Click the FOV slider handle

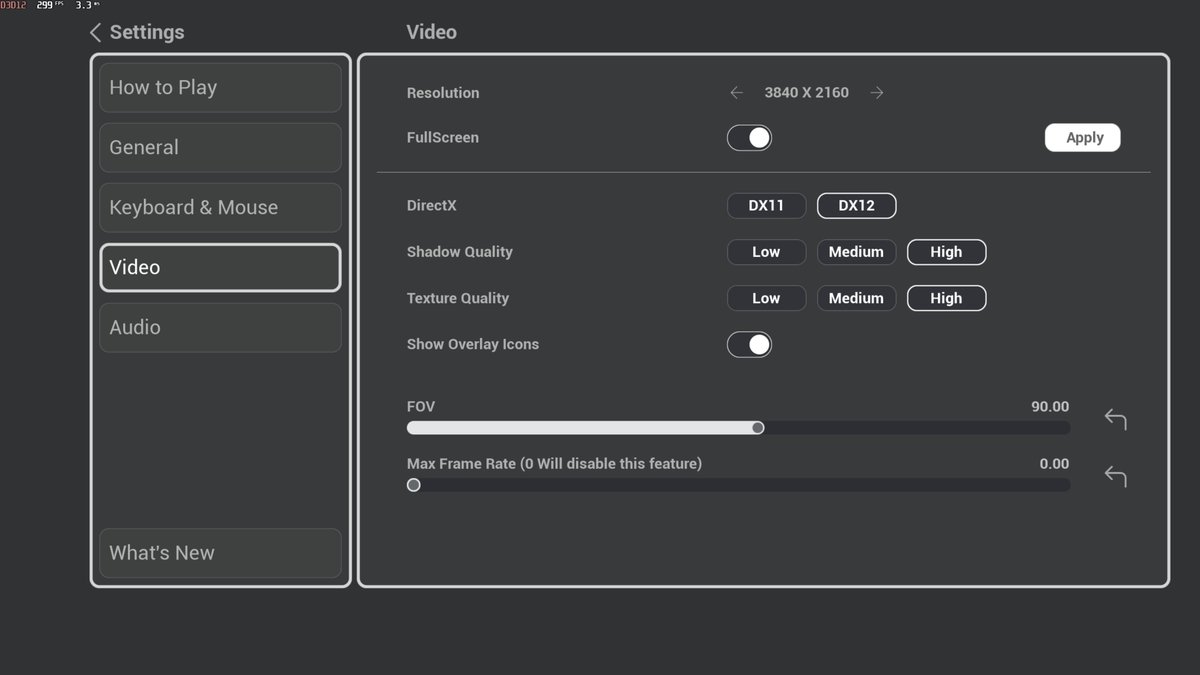(x=758, y=428)
